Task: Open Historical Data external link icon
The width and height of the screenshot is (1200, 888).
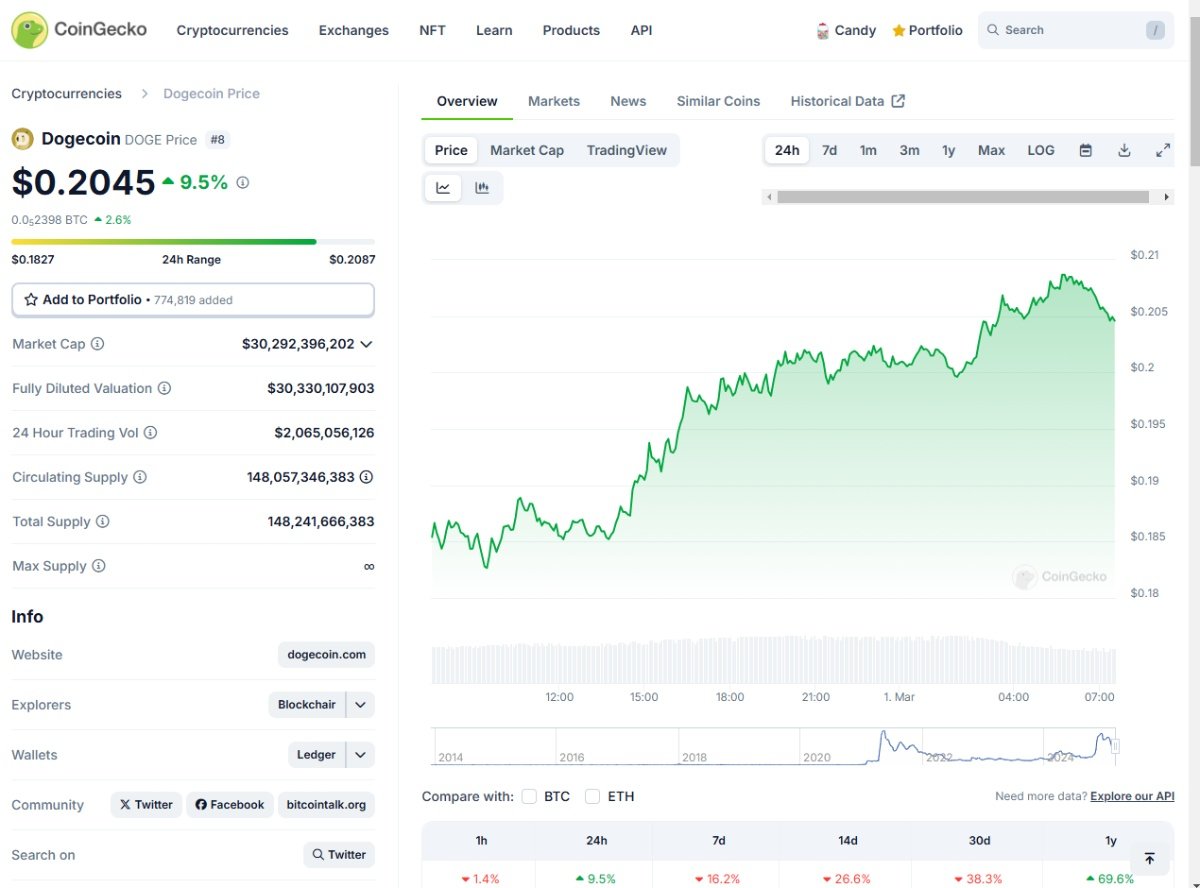Action: (x=898, y=101)
